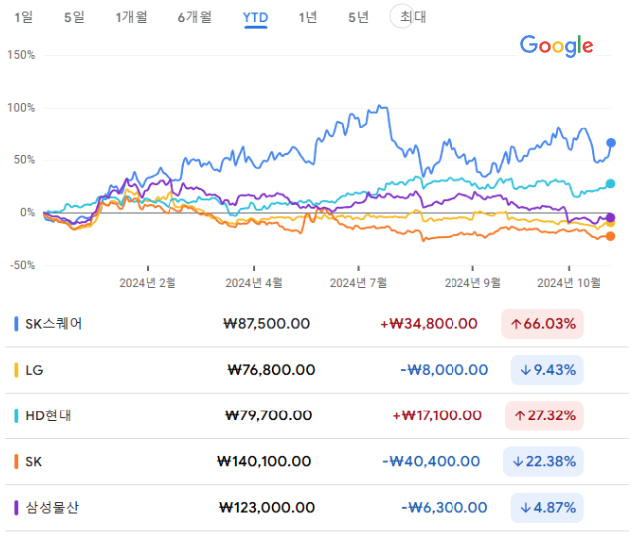The width and height of the screenshot is (642, 536).
Task: Switch chart to 1개월 range
Action: [131, 17]
